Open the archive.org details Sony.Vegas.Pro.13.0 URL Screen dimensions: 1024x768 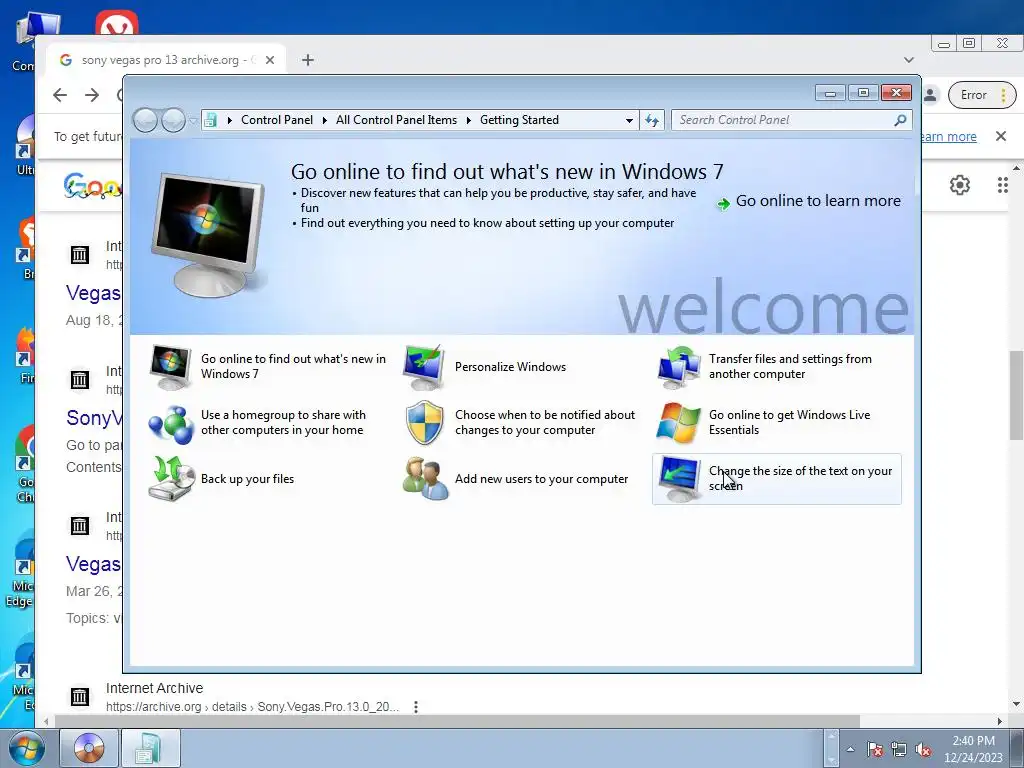(x=252, y=707)
